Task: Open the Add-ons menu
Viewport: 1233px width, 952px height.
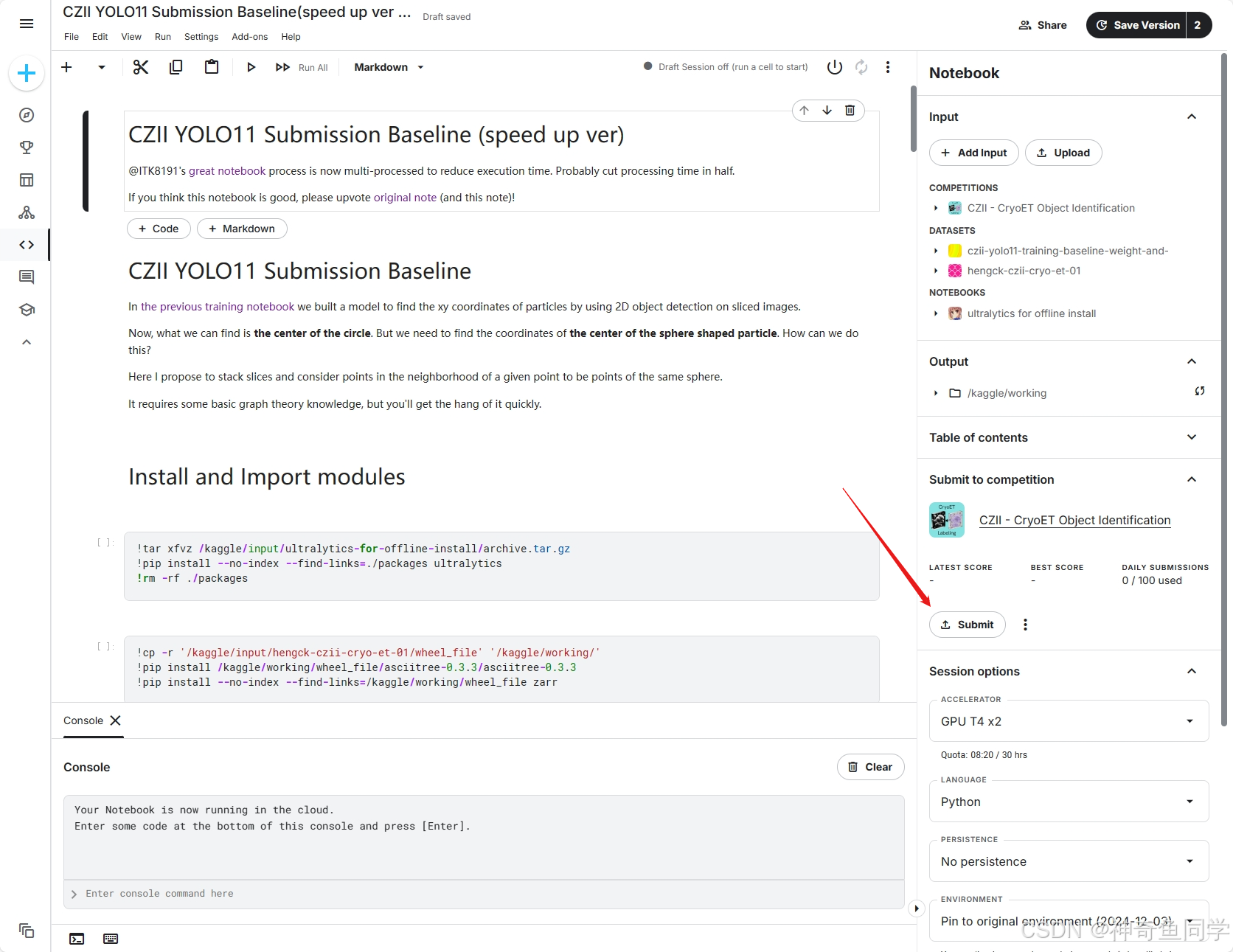Action: point(250,37)
